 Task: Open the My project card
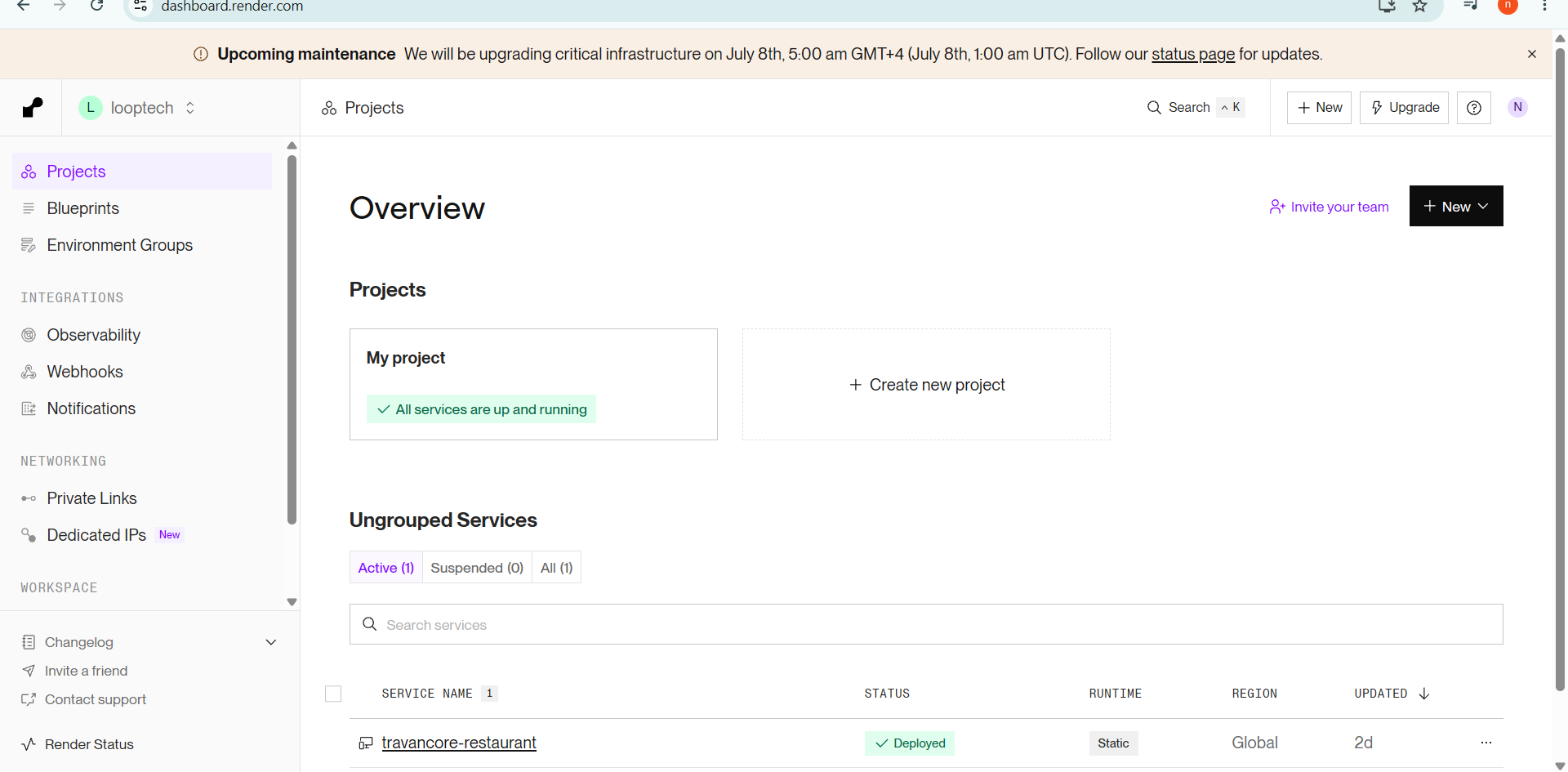(x=533, y=384)
